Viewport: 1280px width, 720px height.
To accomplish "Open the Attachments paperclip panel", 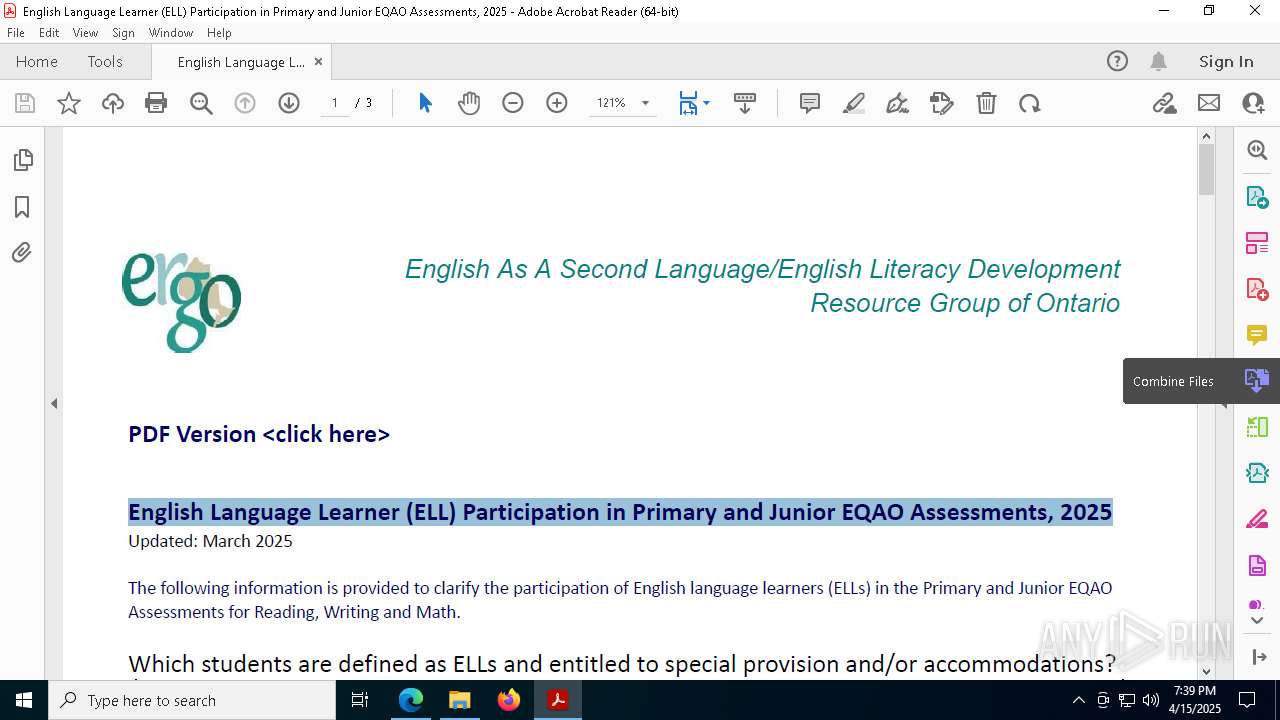I will pyautogui.click(x=22, y=253).
